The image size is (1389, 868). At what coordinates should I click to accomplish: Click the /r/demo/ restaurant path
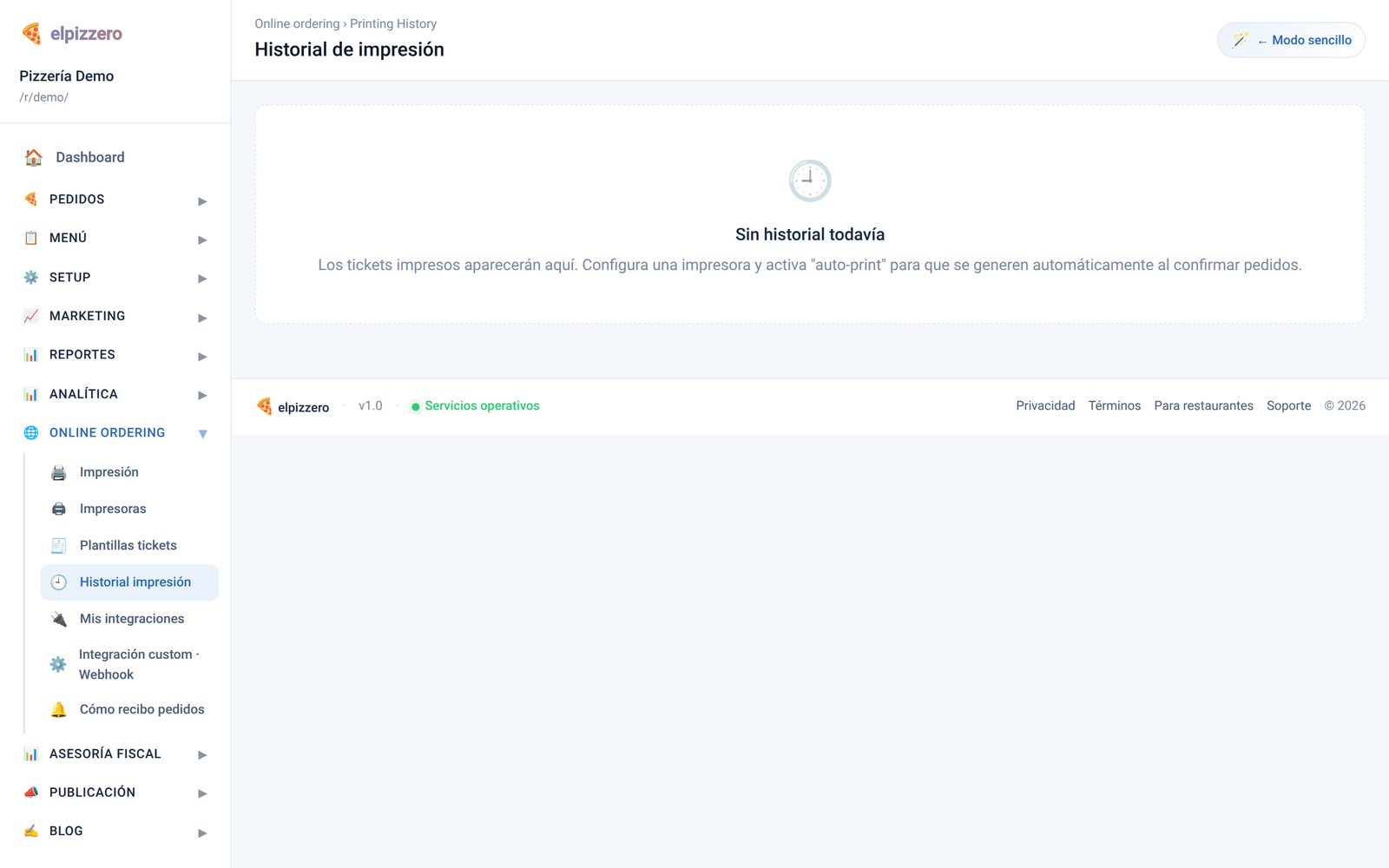coord(43,97)
